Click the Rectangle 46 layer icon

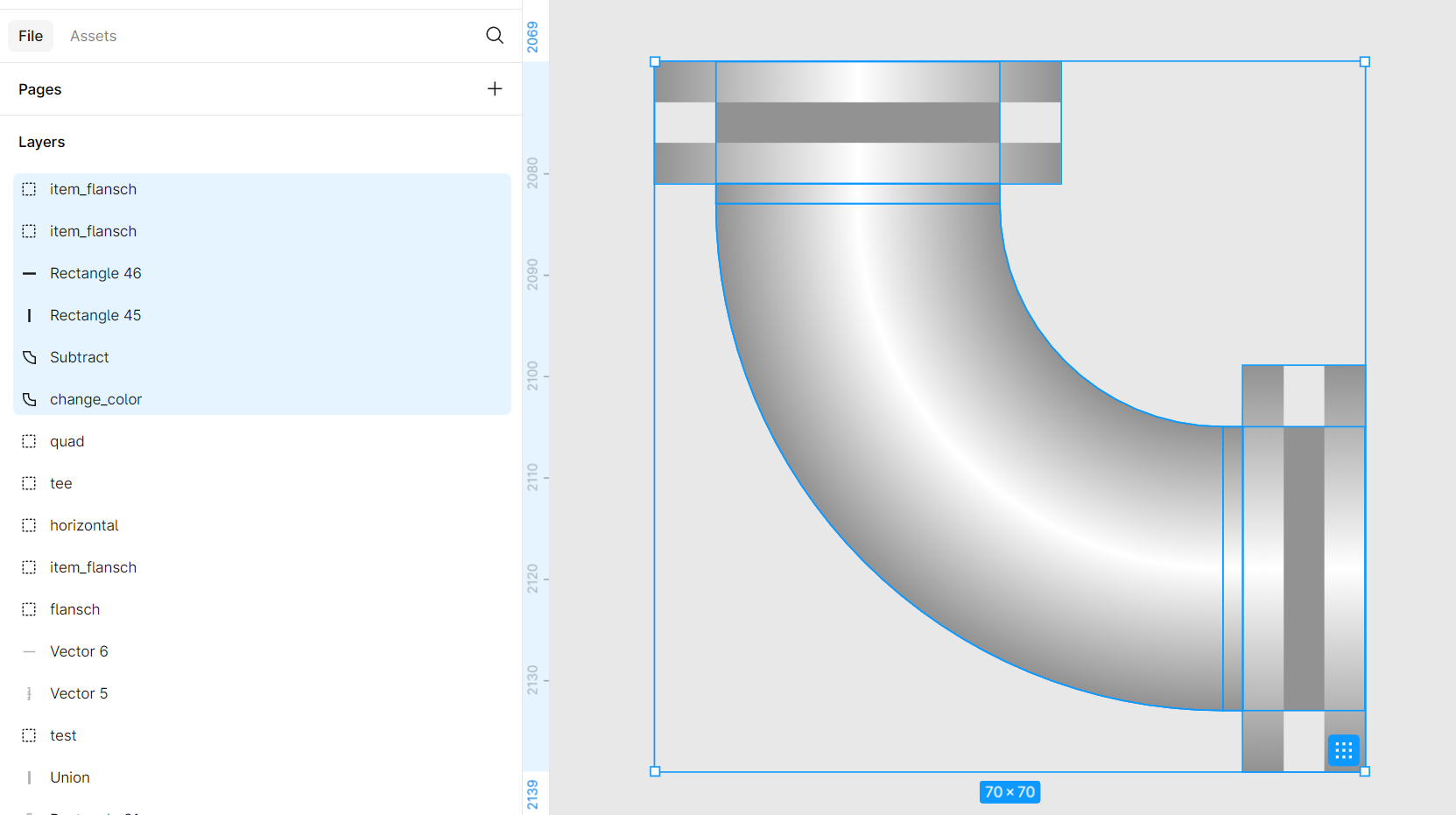[x=30, y=273]
